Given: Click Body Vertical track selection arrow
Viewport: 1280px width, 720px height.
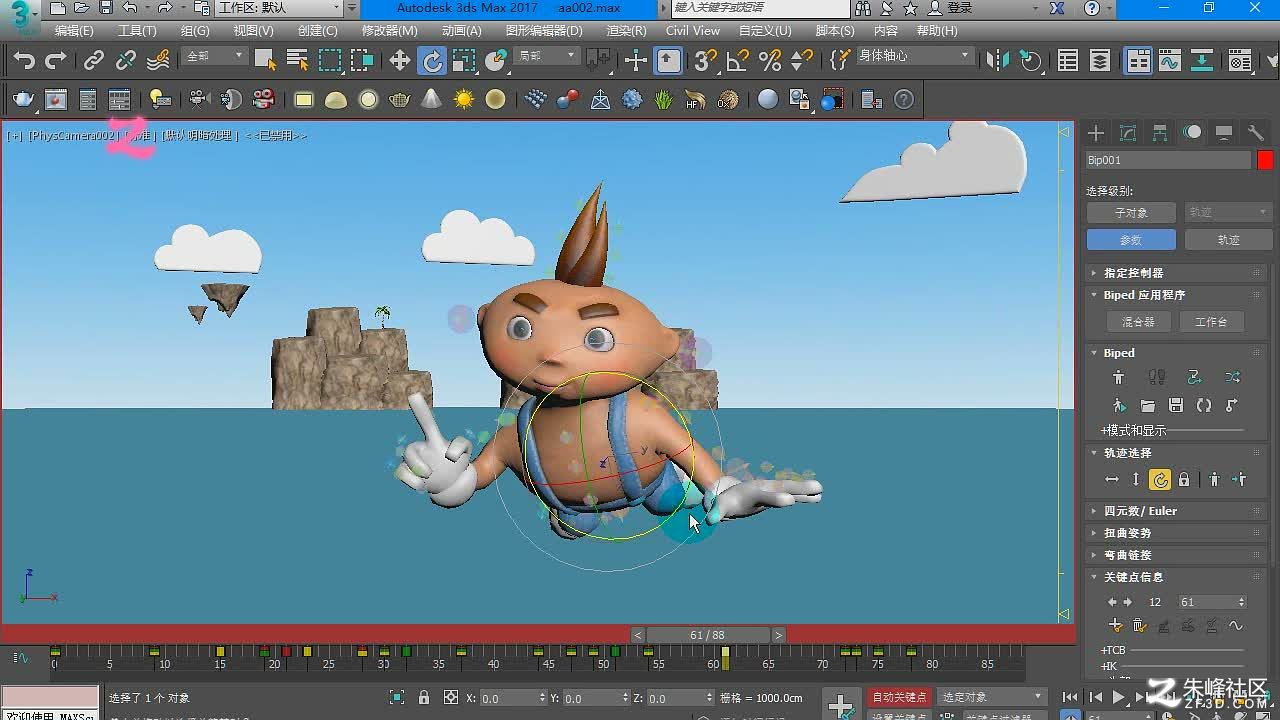Looking at the screenshot, I should coord(1136,480).
